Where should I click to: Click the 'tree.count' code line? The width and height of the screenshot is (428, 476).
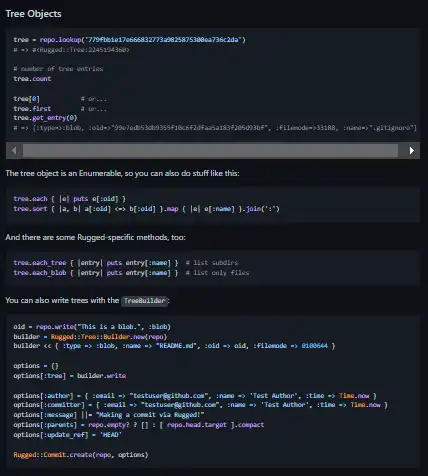pyautogui.click(x=32, y=79)
